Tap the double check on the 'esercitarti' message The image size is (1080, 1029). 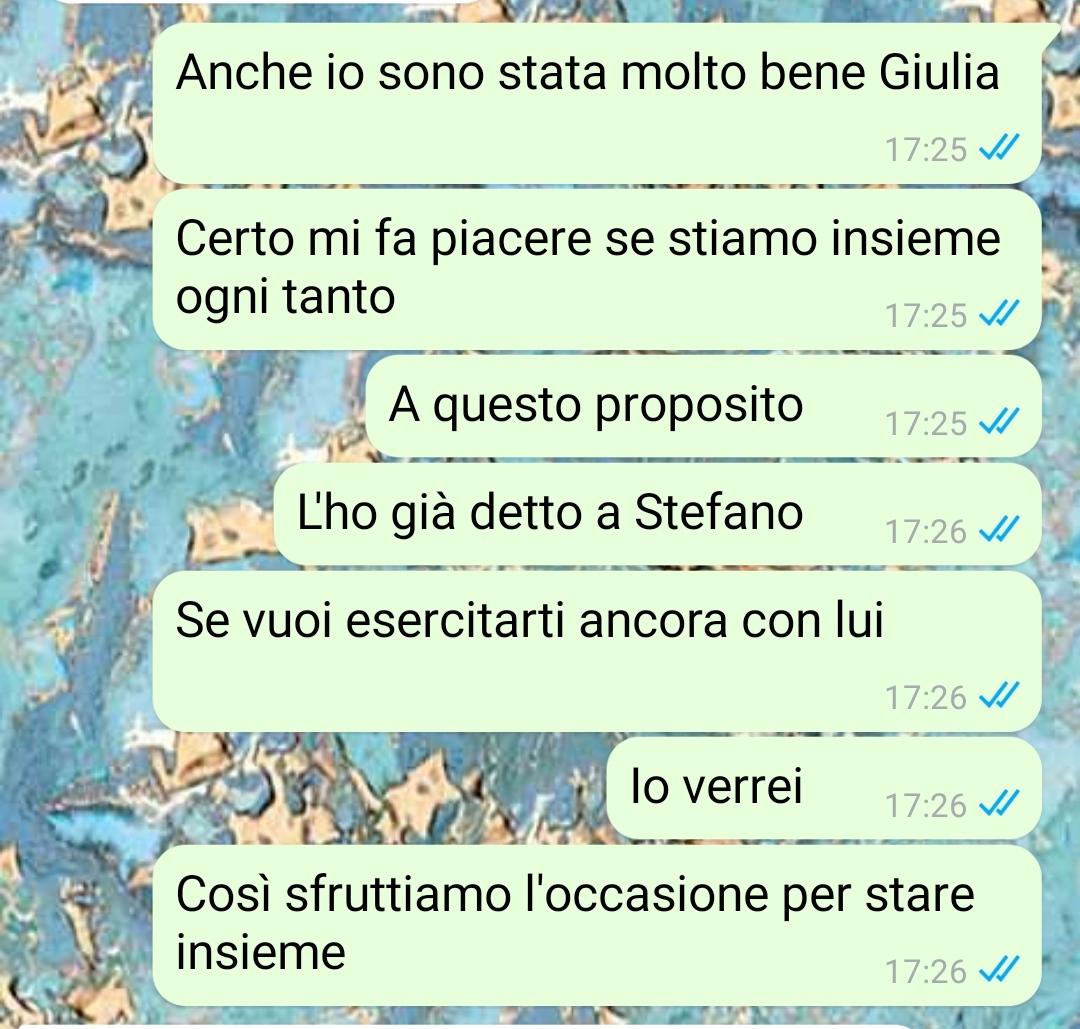pos(999,696)
